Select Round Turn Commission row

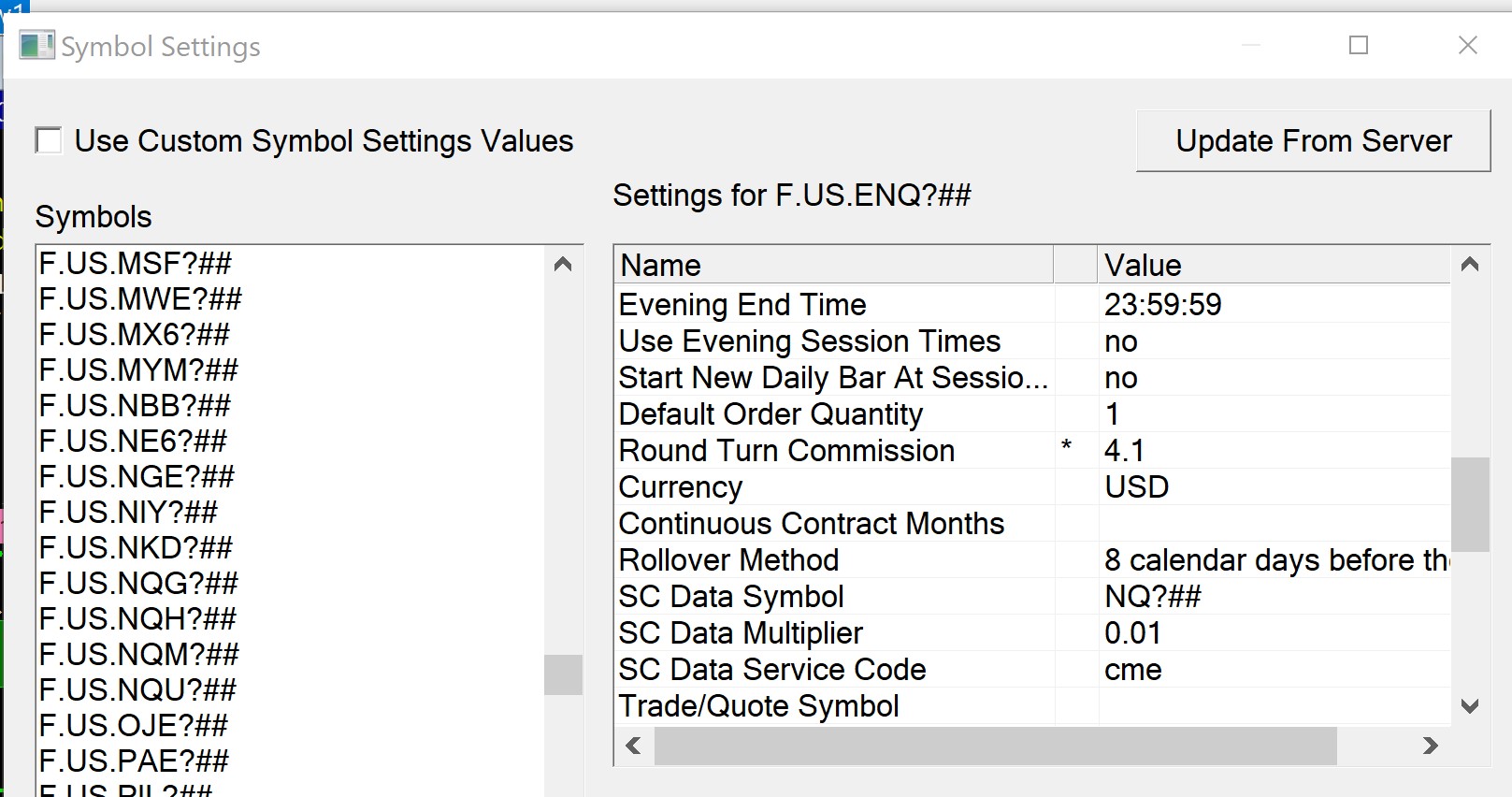click(x=786, y=451)
